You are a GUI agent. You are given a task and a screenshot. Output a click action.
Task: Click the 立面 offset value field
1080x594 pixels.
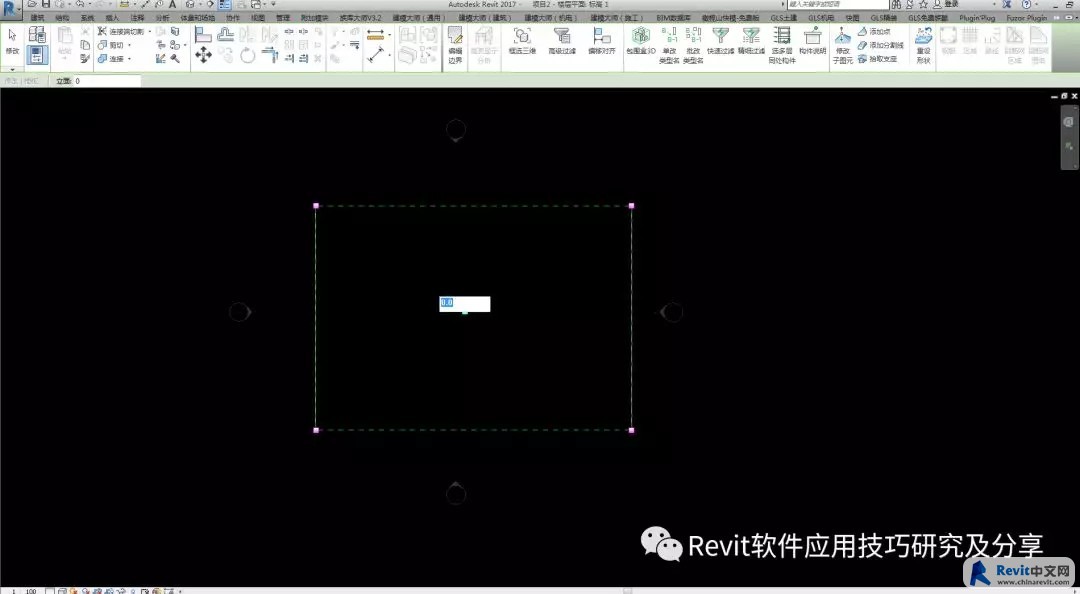pos(107,81)
